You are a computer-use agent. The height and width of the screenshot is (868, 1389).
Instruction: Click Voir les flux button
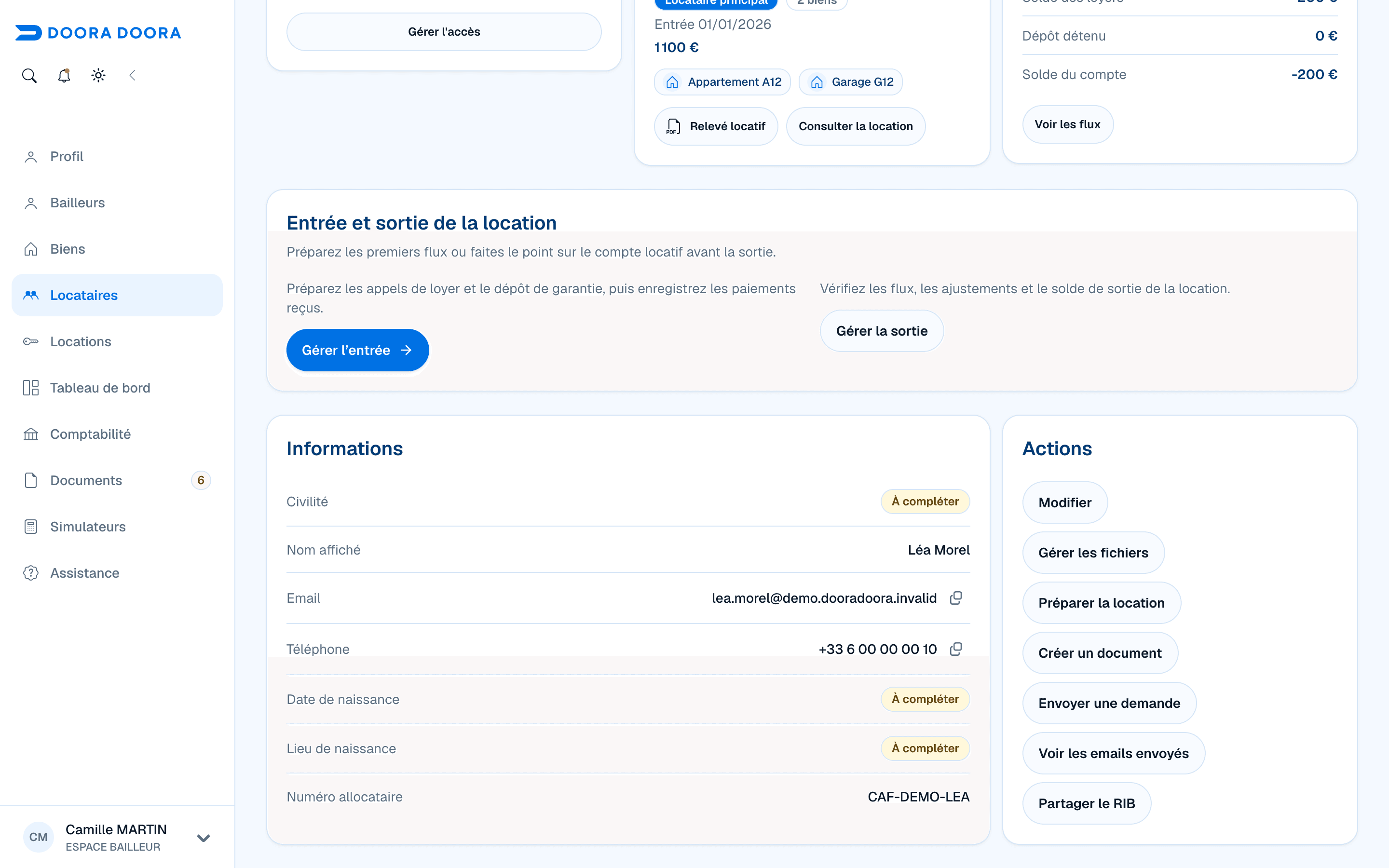click(x=1068, y=124)
